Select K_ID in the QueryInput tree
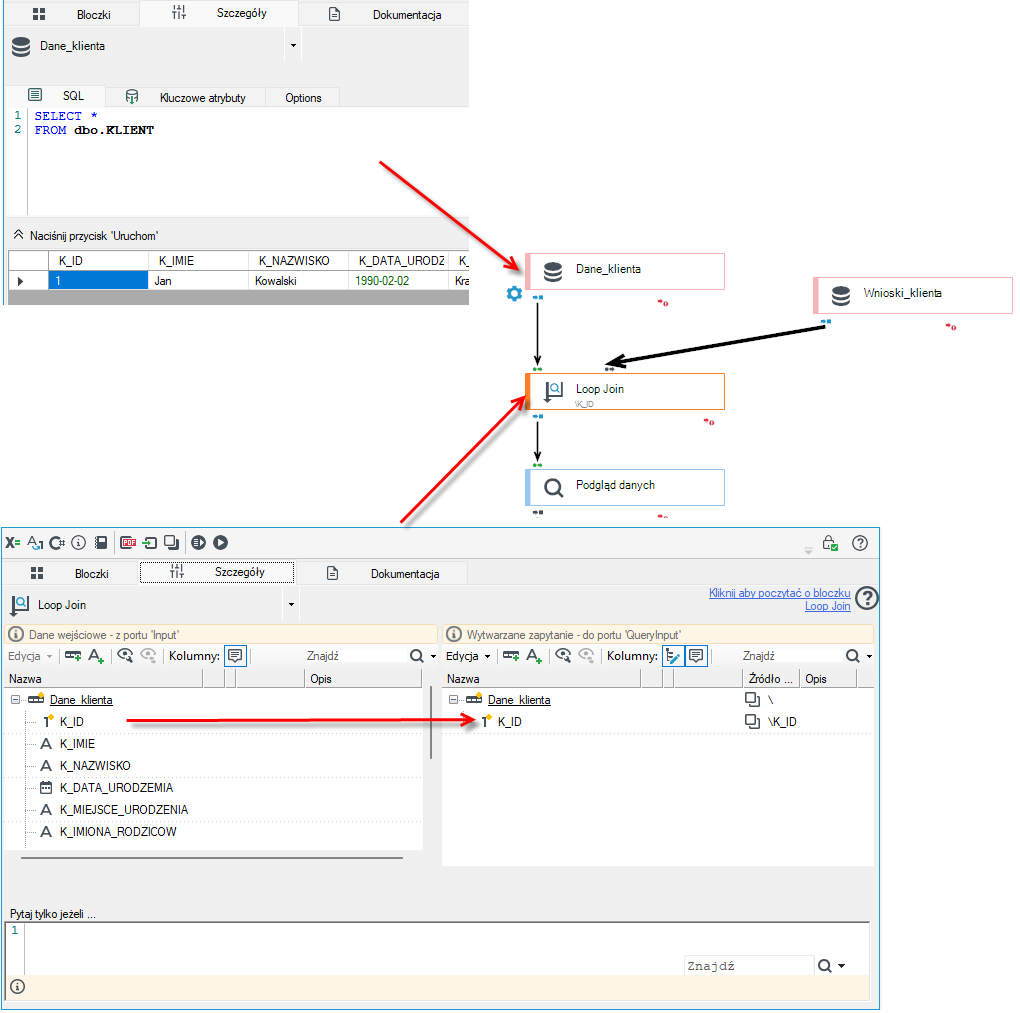This screenshot has width=1020, height=1013. [509, 722]
